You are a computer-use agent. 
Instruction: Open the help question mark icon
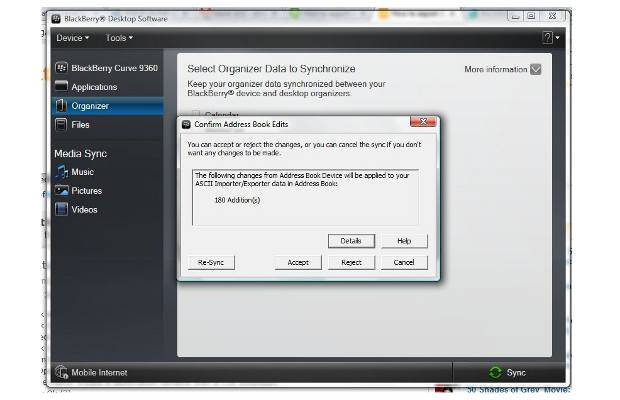click(548, 38)
